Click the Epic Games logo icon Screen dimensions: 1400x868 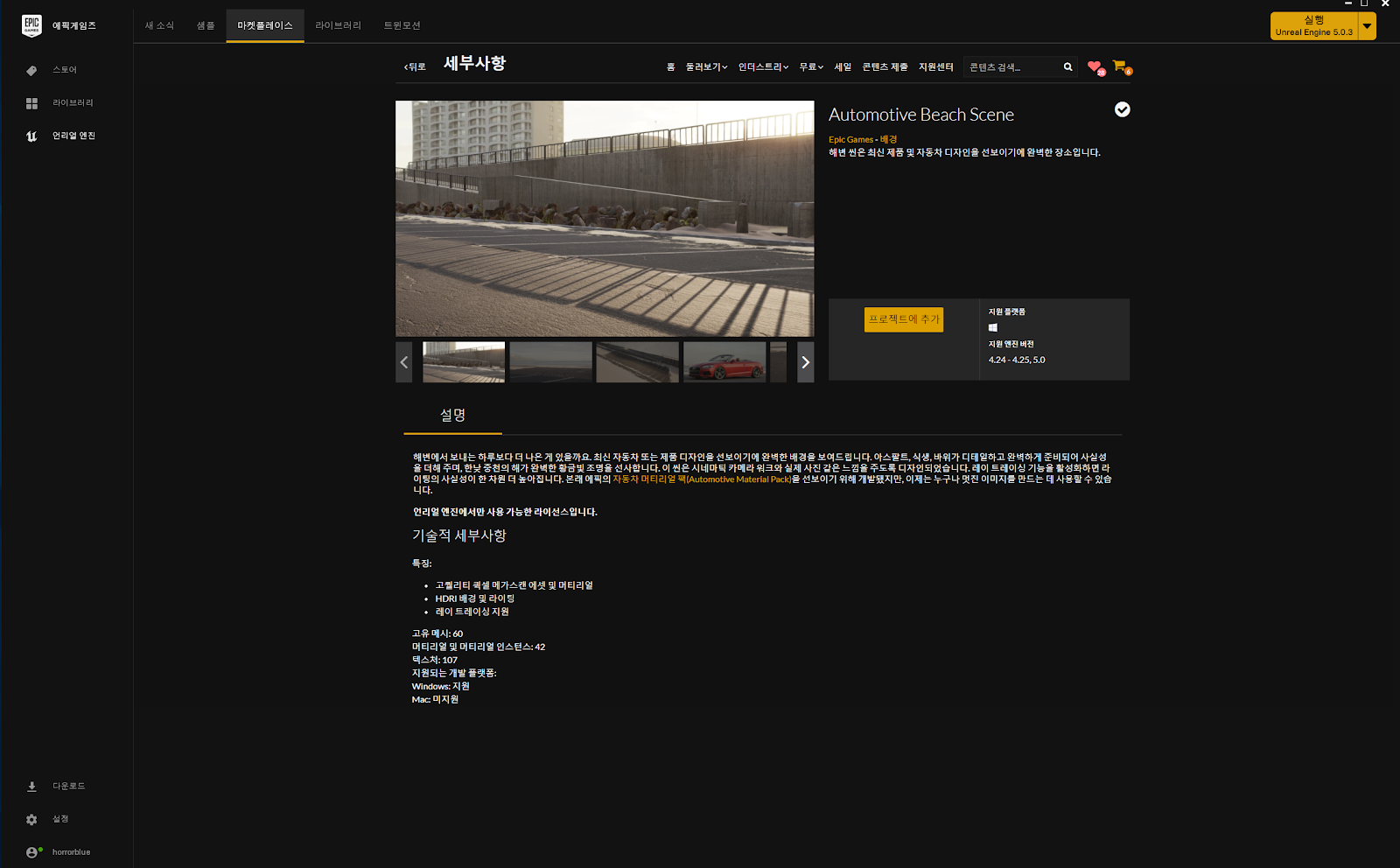[31, 25]
